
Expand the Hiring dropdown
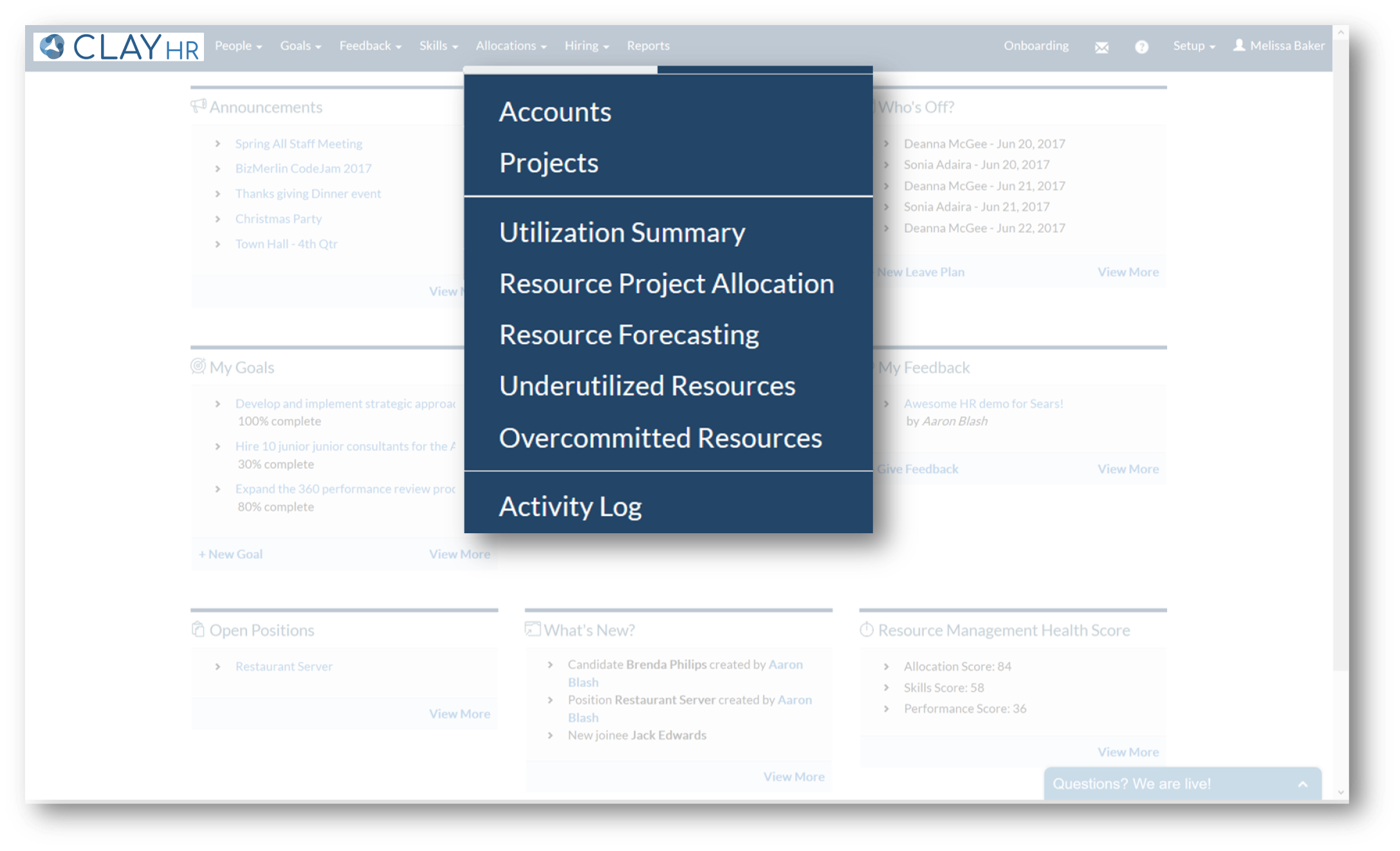[x=586, y=46]
